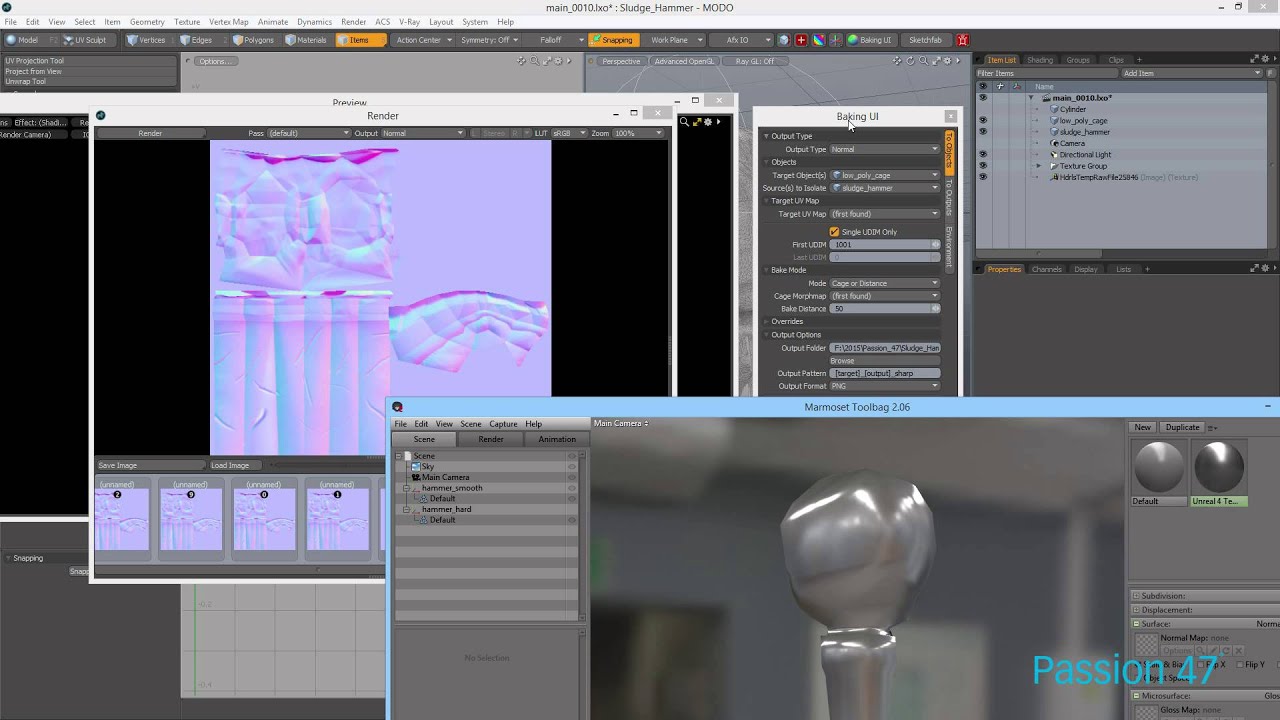
Task: Toggle visibility of Sky in Toolbag scene
Action: tap(572, 467)
